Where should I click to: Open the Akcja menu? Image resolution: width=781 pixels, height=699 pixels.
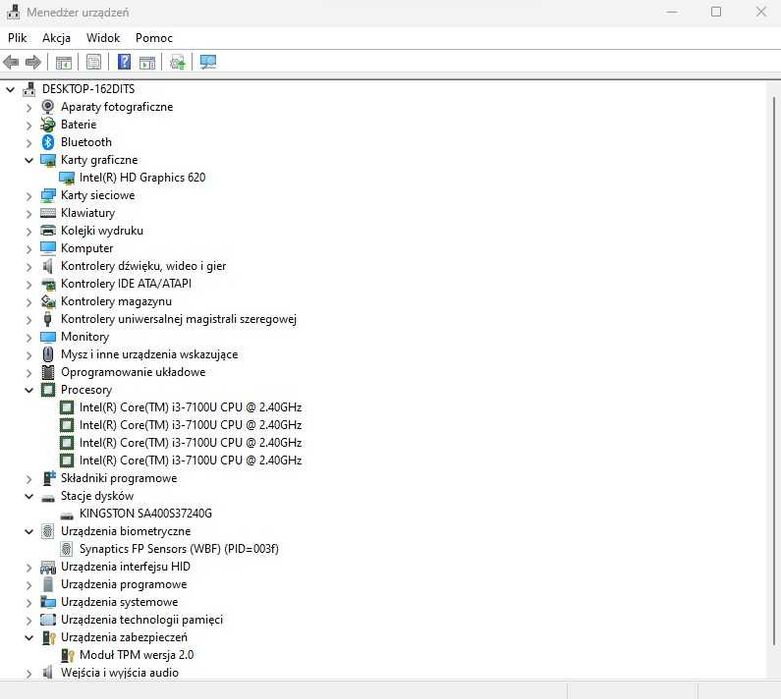tap(56, 38)
